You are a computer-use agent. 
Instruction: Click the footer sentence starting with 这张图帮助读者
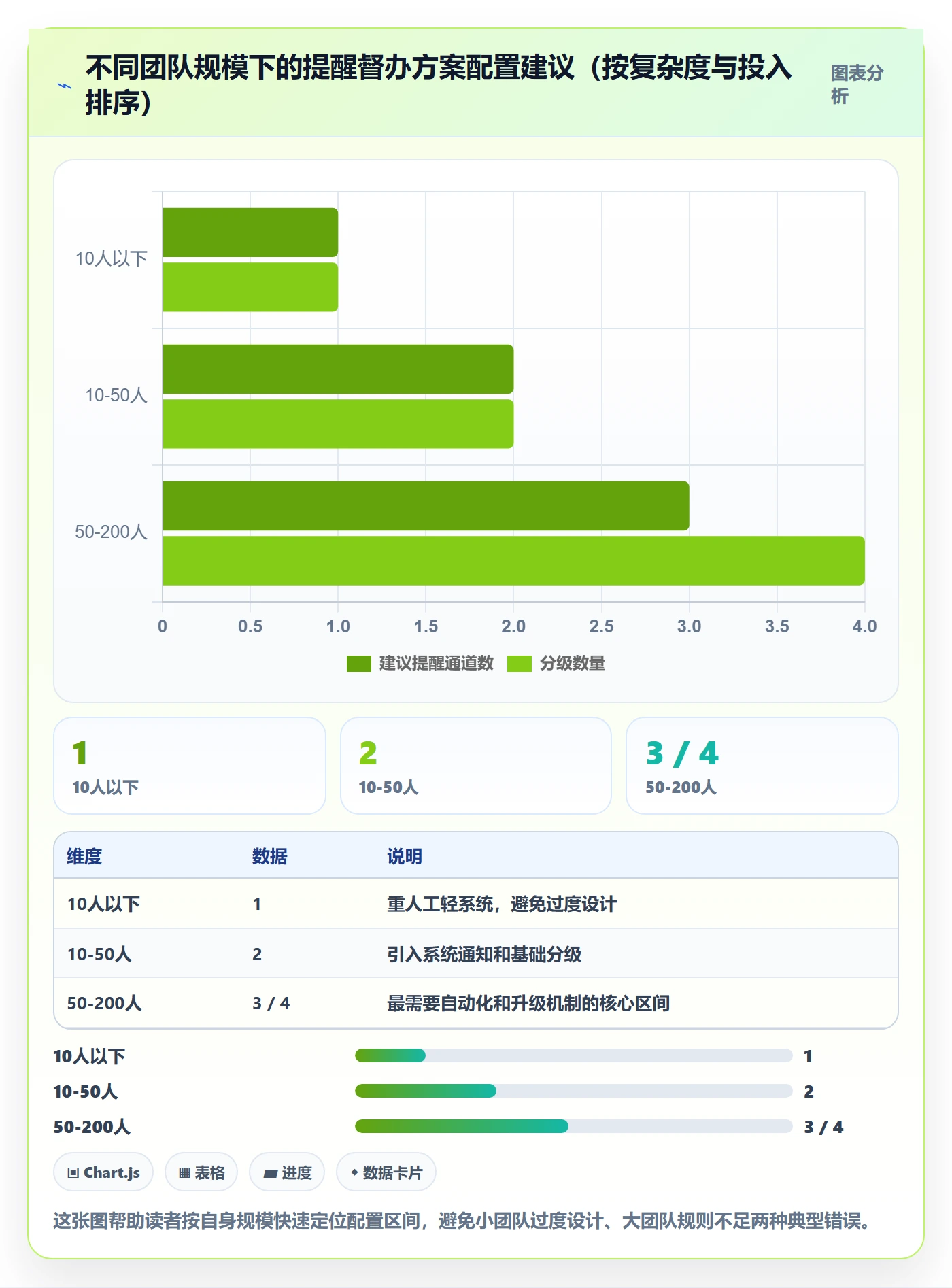(x=462, y=1221)
